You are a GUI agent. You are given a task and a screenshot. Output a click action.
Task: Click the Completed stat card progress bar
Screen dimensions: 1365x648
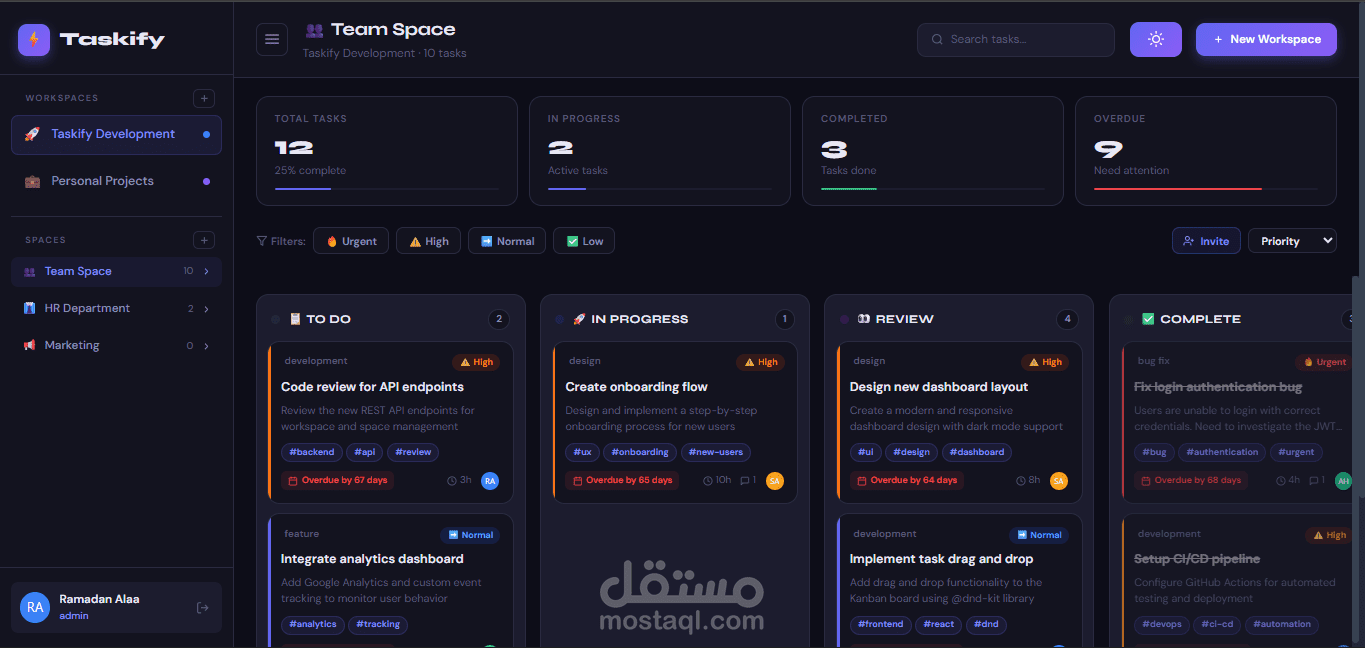(x=933, y=188)
